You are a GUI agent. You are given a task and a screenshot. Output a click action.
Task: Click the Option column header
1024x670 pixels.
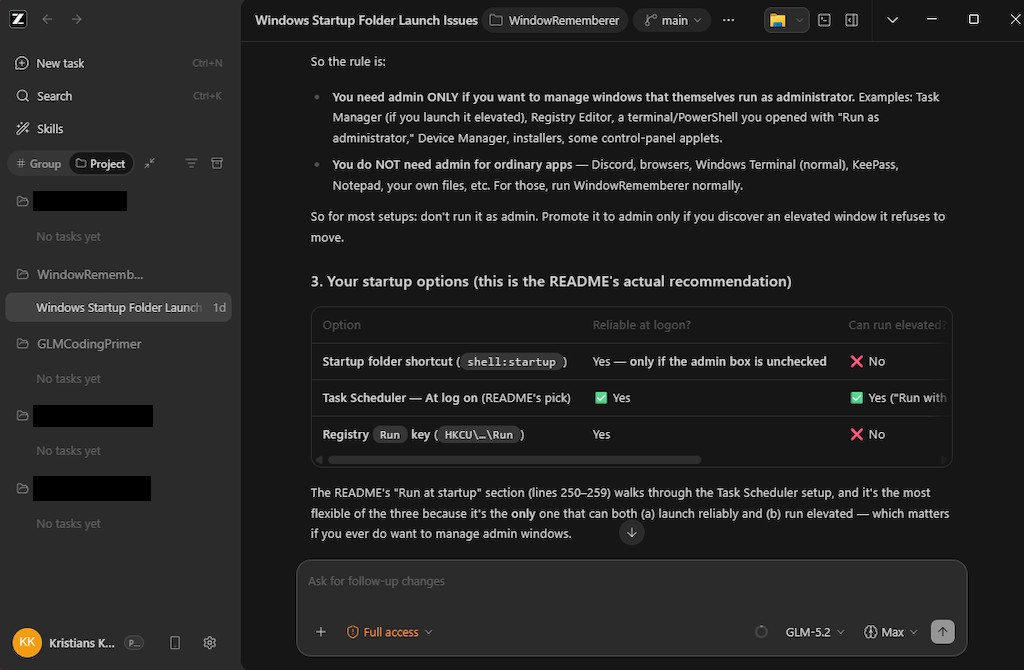pyautogui.click(x=342, y=325)
